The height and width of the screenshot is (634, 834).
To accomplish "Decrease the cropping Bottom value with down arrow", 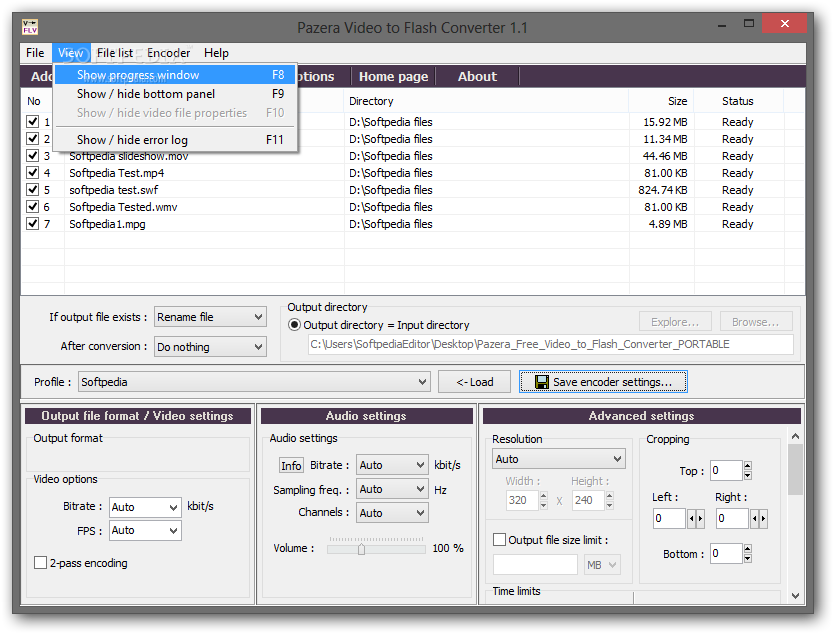I will click(x=748, y=558).
